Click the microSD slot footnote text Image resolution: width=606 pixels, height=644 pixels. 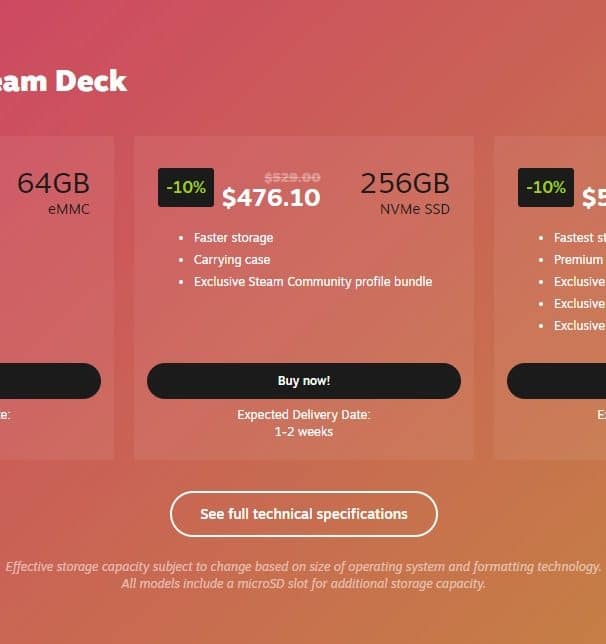click(304, 584)
